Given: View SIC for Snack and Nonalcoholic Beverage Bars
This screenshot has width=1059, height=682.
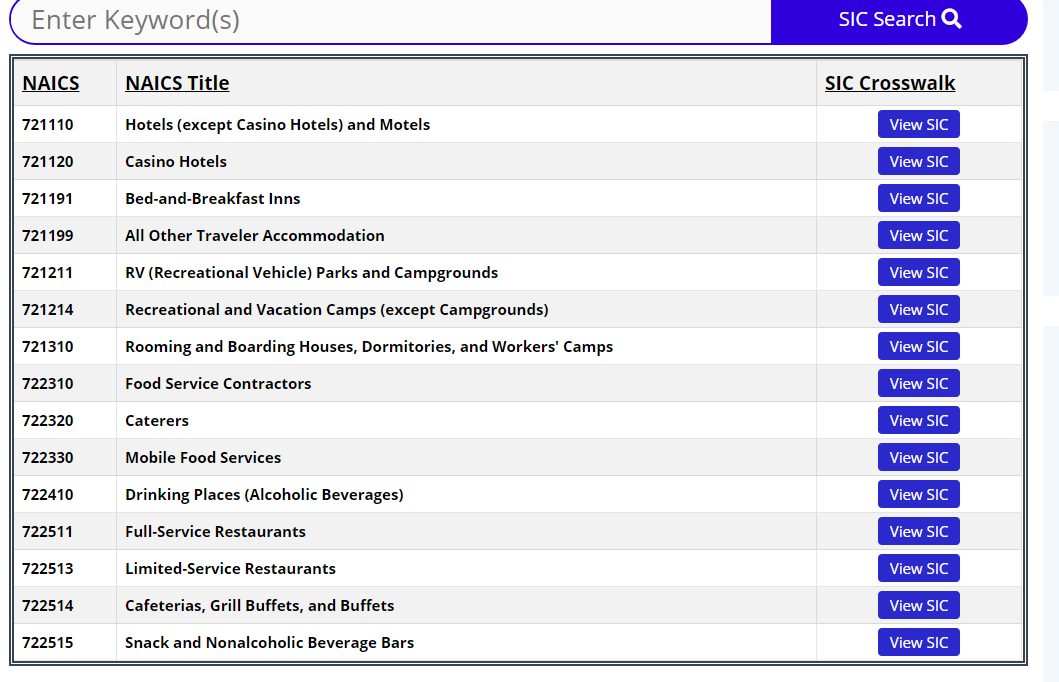Looking at the screenshot, I should click(919, 642).
